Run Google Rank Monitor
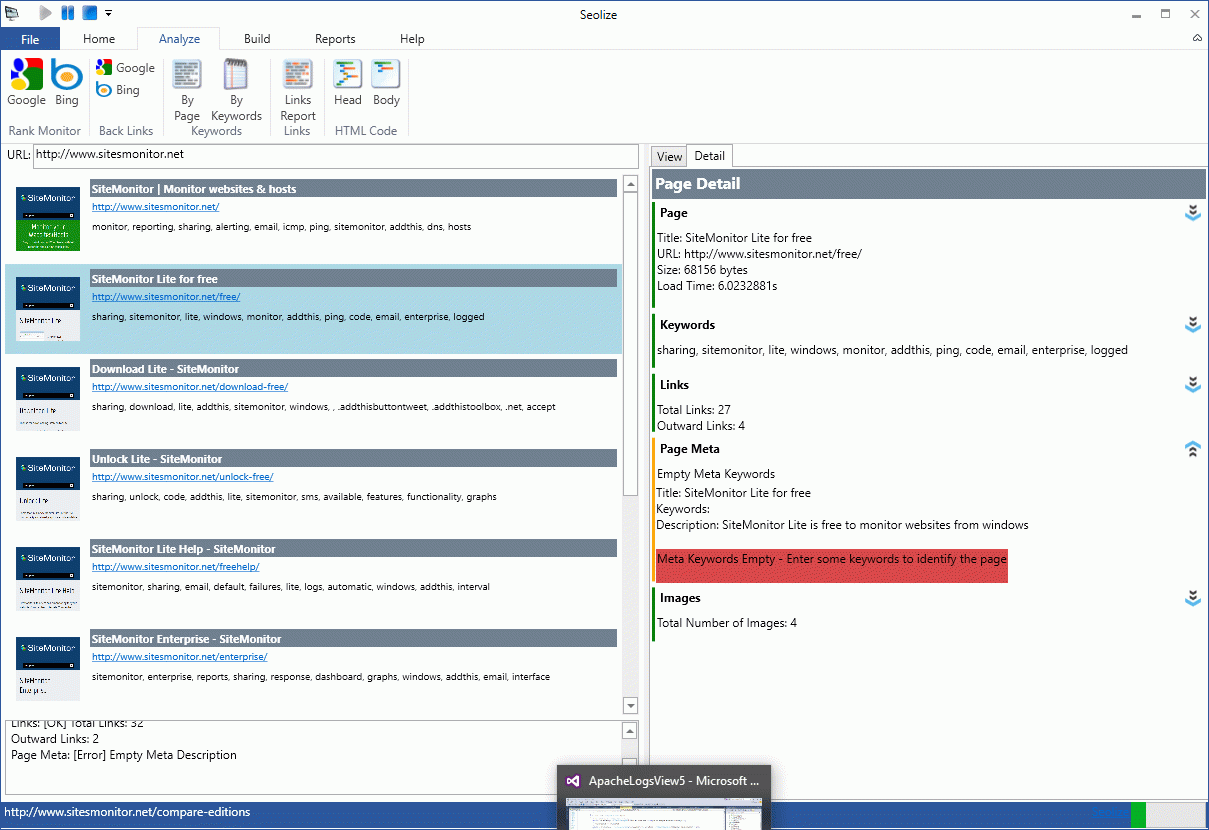 tap(26, 82)
